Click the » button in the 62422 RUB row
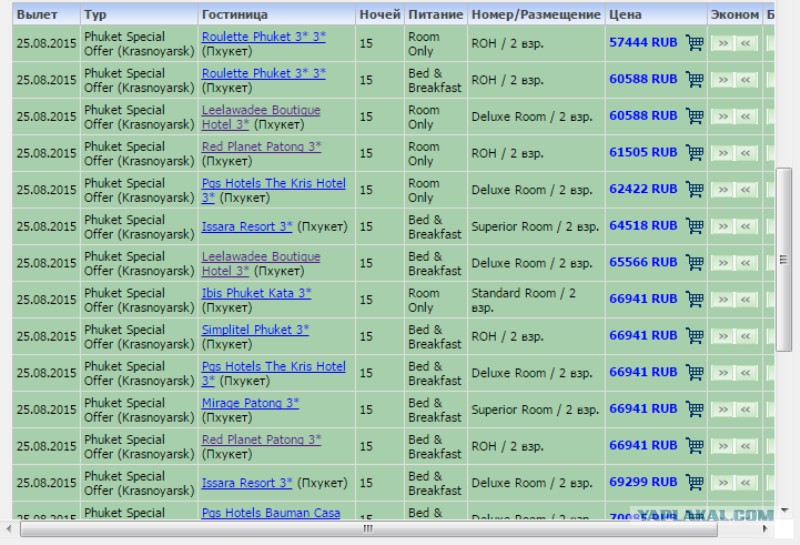Viewport: 800px width, 545px height. pos(723,190)
